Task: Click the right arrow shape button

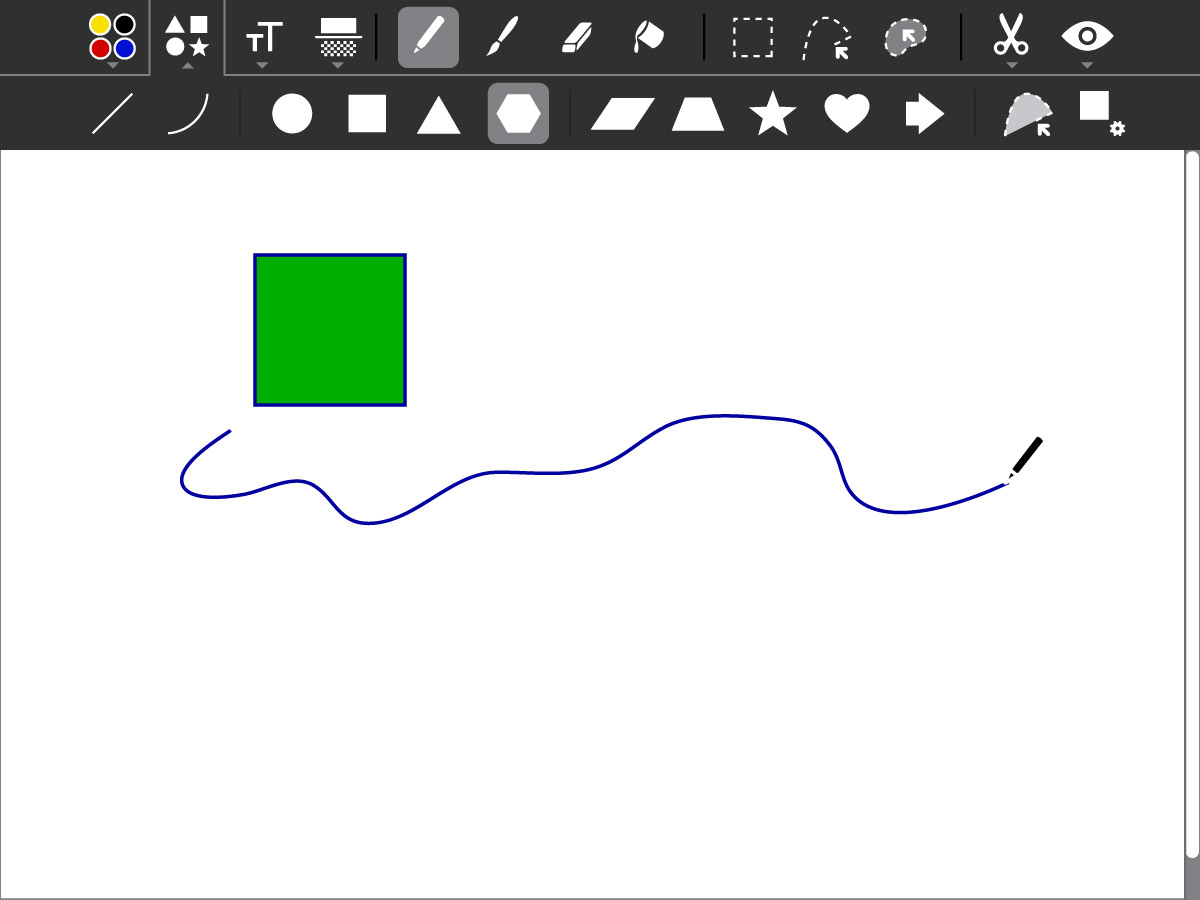Action: (924, 113)
